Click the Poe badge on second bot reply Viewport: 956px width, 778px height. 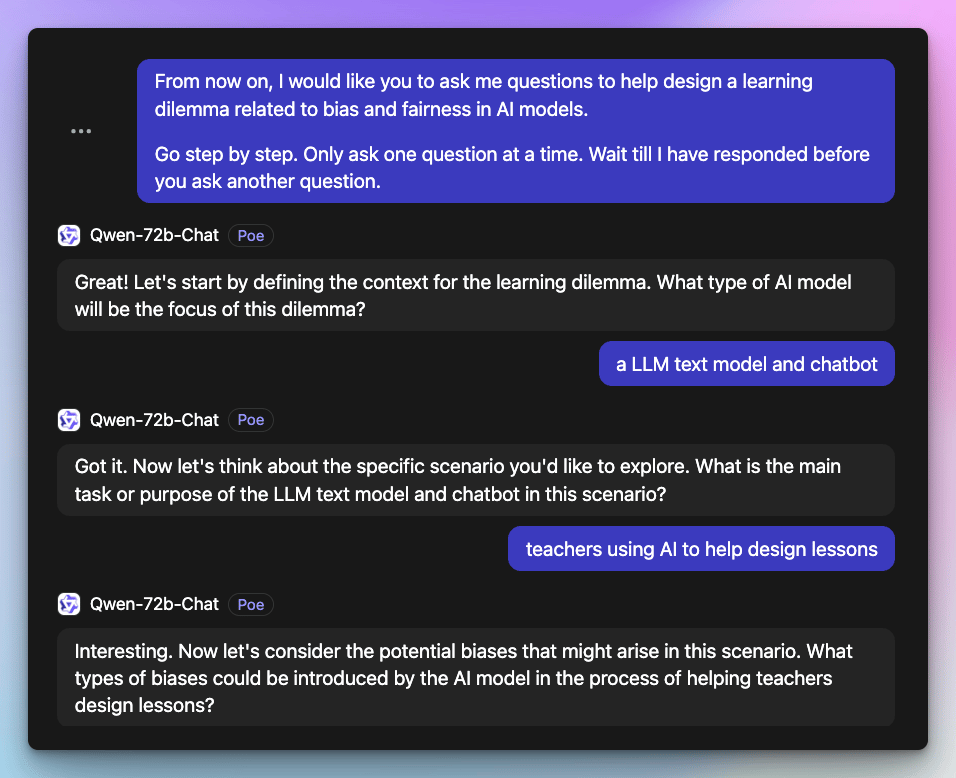251,420
